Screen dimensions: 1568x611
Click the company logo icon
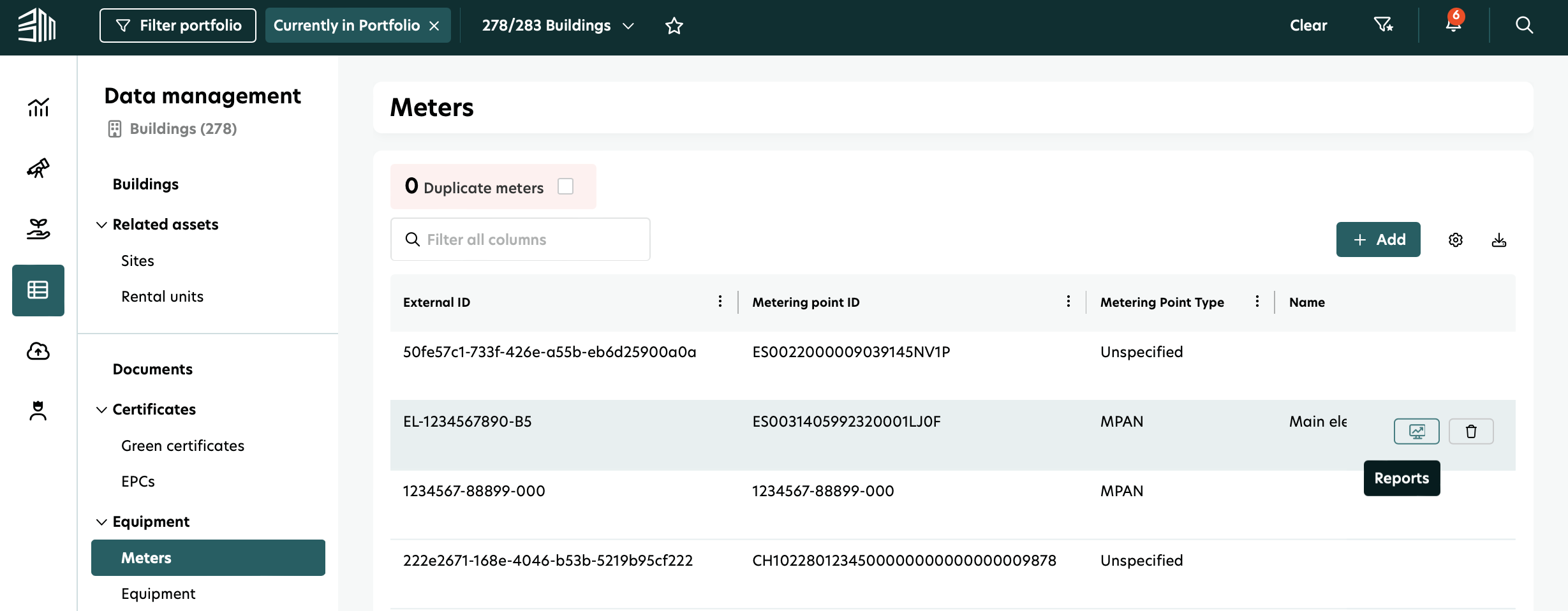coord(37,26)
